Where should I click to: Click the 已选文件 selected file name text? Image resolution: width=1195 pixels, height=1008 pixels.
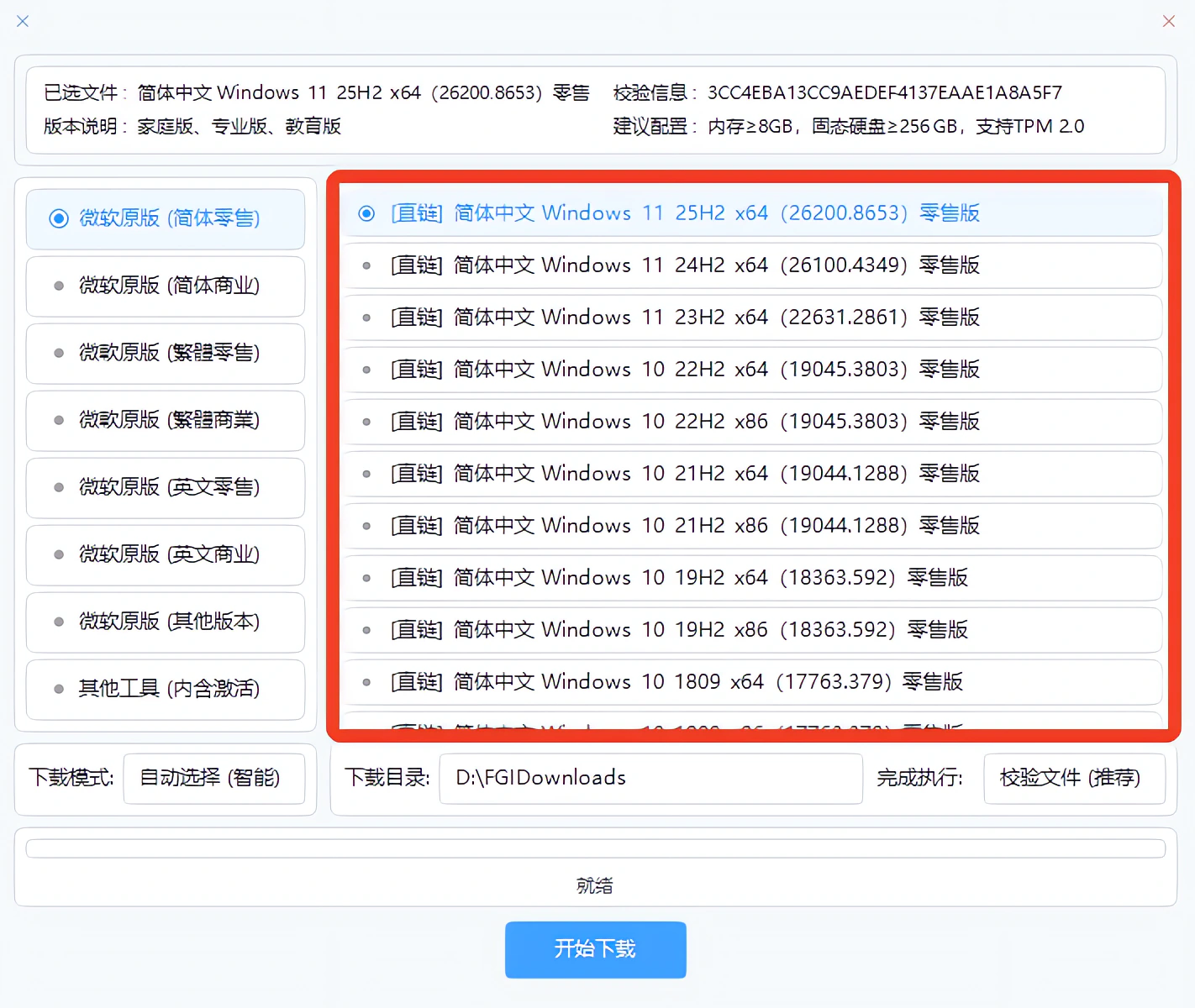point(364,92)
